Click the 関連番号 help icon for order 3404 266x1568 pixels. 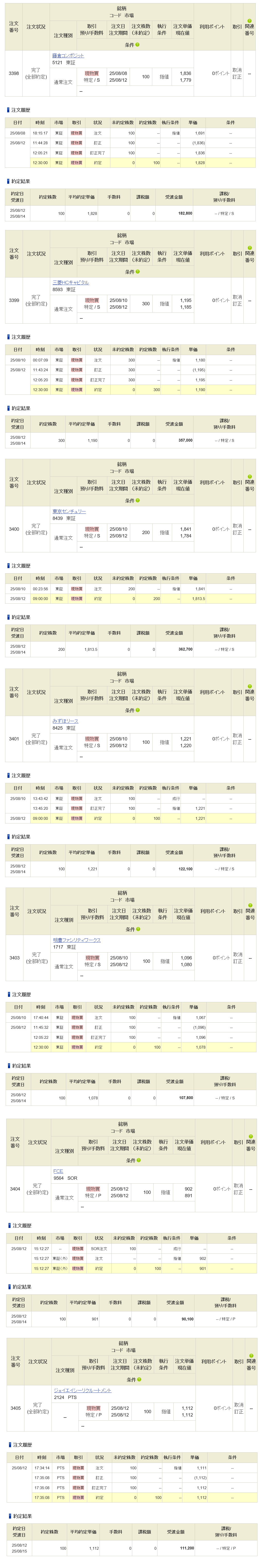(x=250, y=1136)
